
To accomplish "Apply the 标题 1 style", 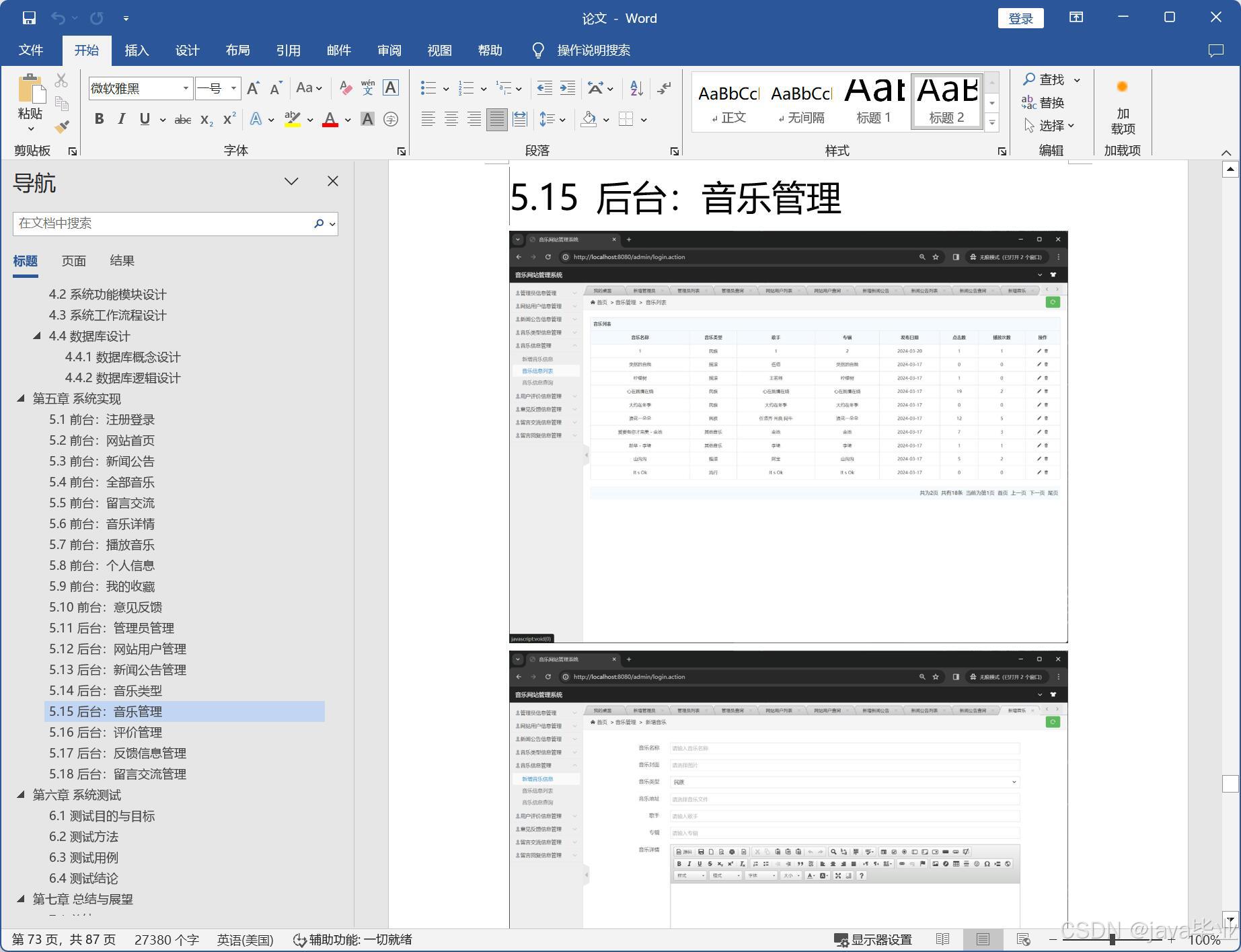I will pyautogui.click(x=874, y=102).
